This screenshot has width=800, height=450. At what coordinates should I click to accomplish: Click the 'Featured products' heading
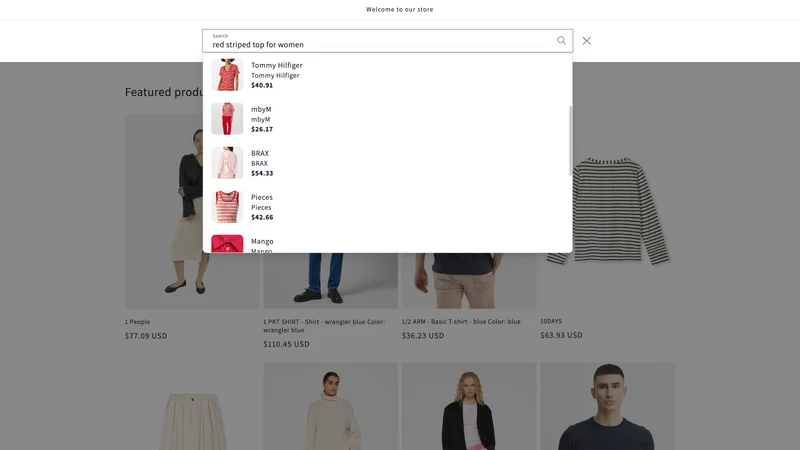pyautogui.click(x=164, y=92)
